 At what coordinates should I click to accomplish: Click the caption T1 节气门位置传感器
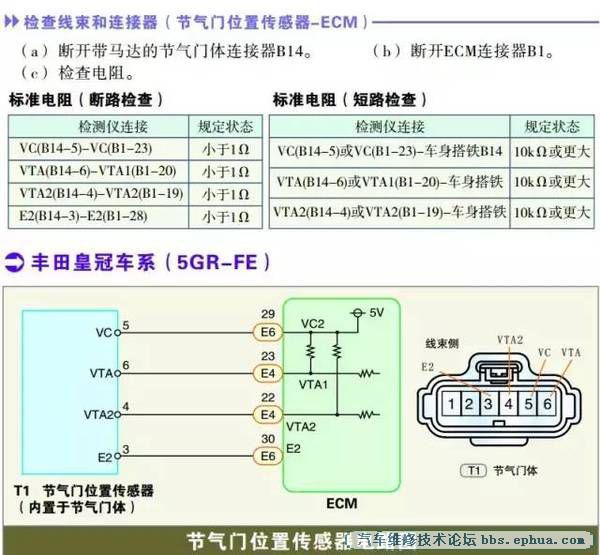pos(83,491)
